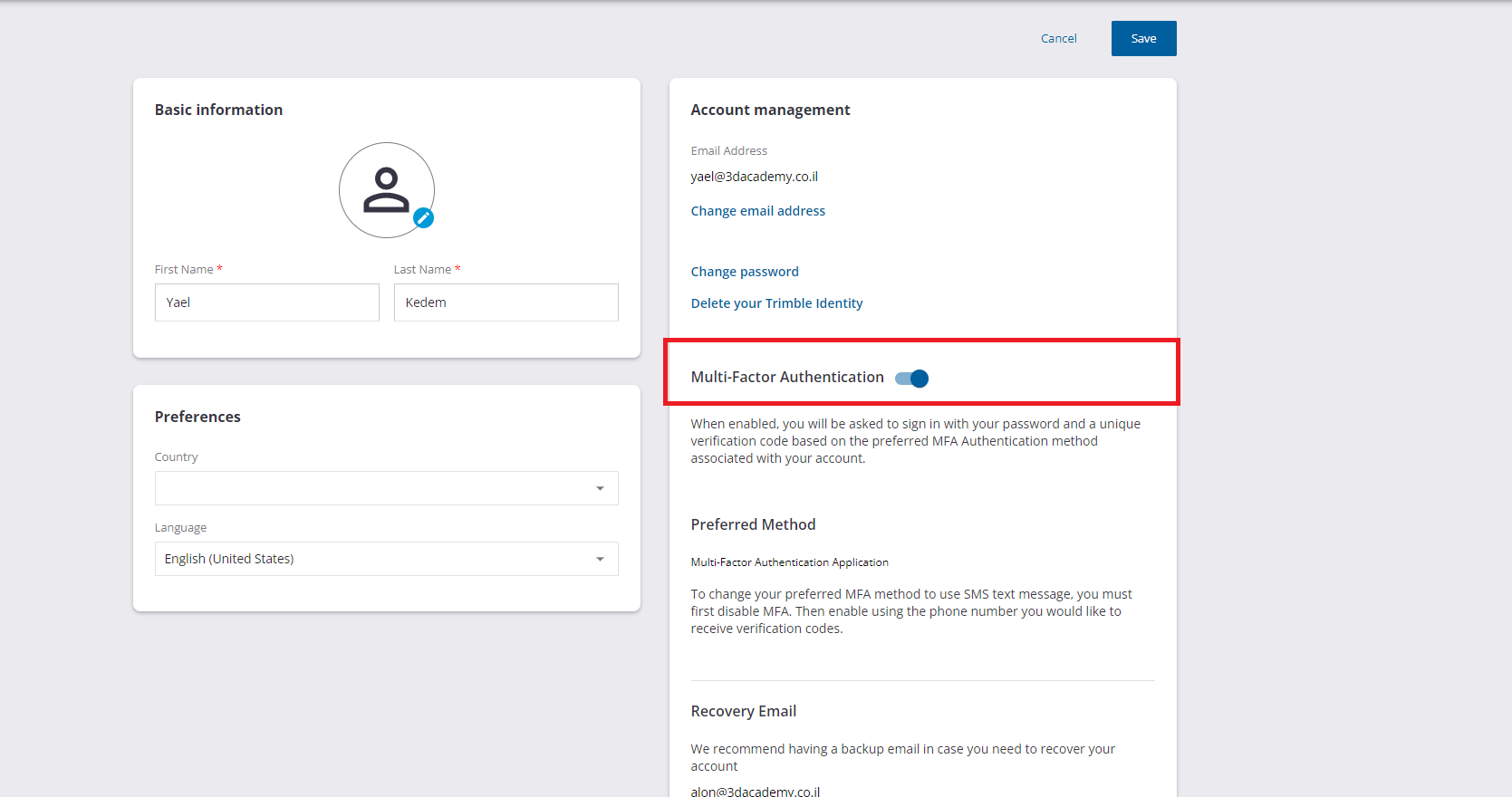Image resolution: width=1512 pixels, height=797 pixels.
Task: Disable the Multi-Factor Authentication switch
Action: click(911, 379)
